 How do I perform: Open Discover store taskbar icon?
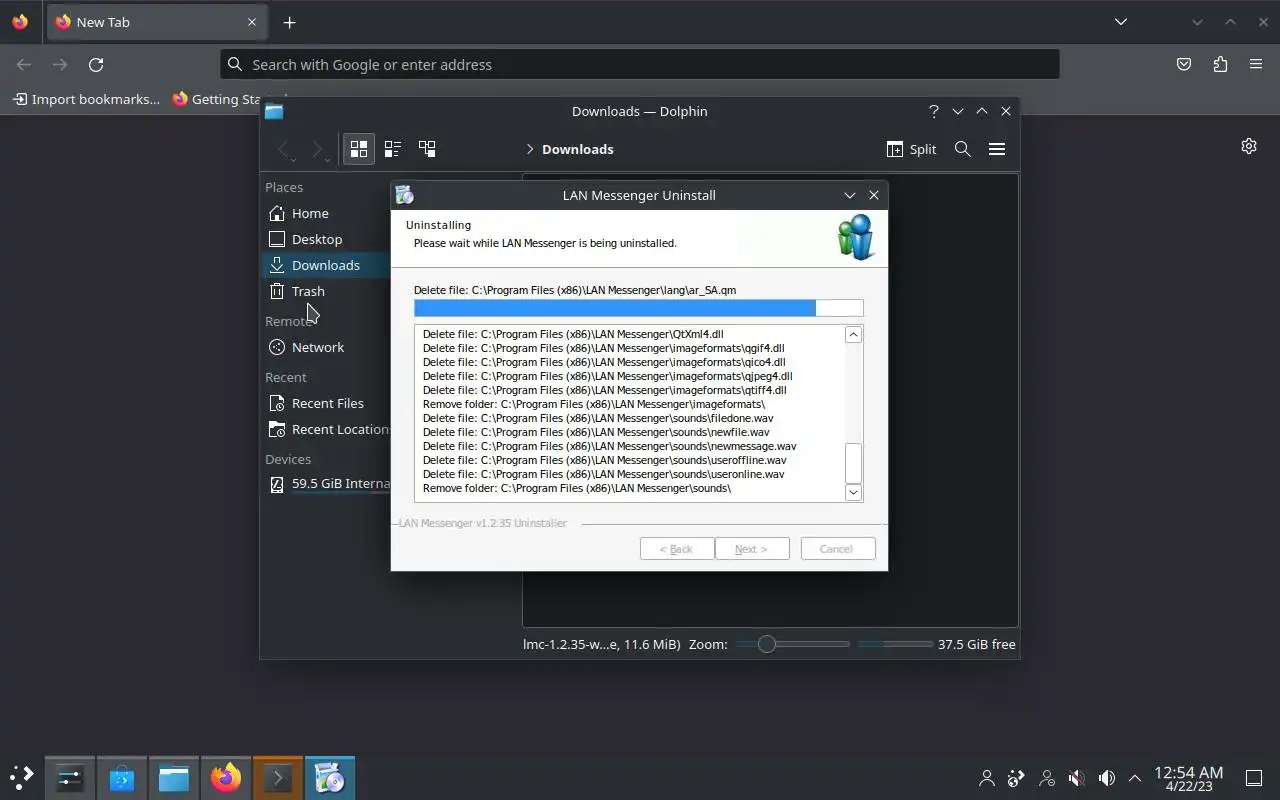point(122,777)
